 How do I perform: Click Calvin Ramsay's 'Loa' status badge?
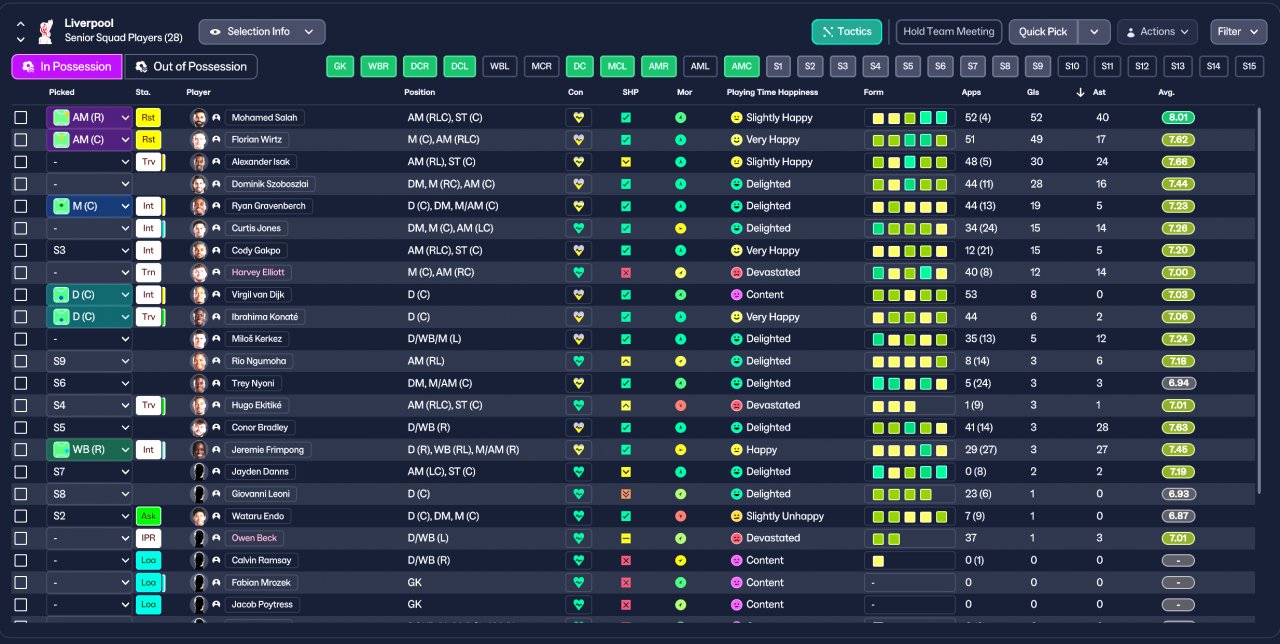pos(148,560)
